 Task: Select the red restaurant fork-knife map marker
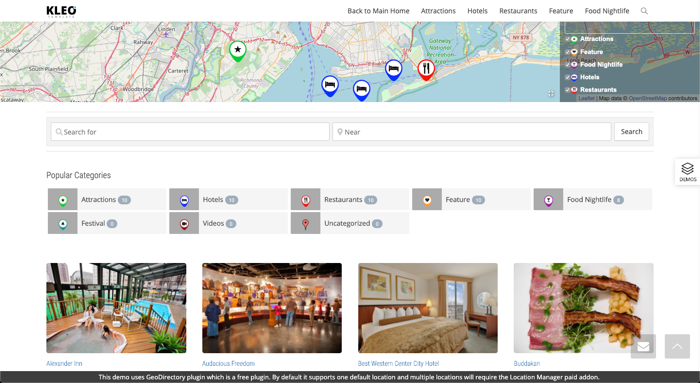426,70
